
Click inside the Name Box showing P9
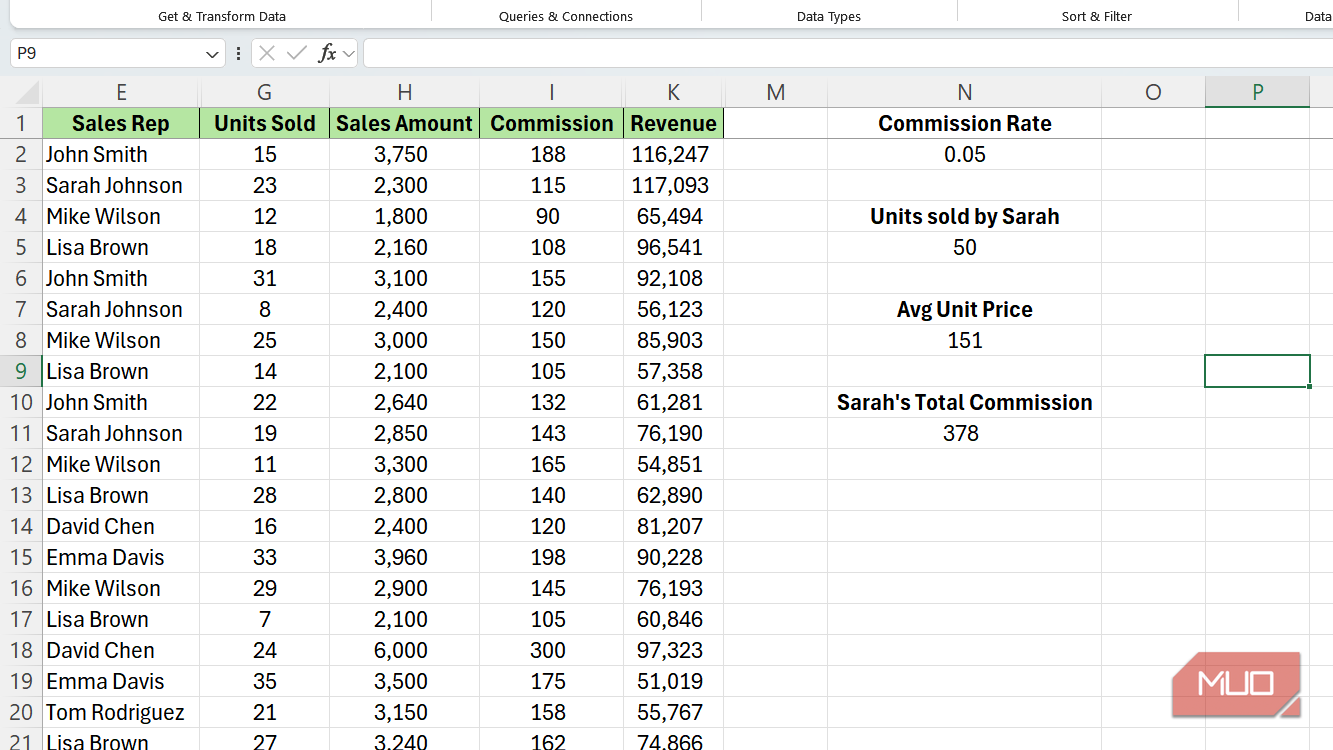click(107, 53)
